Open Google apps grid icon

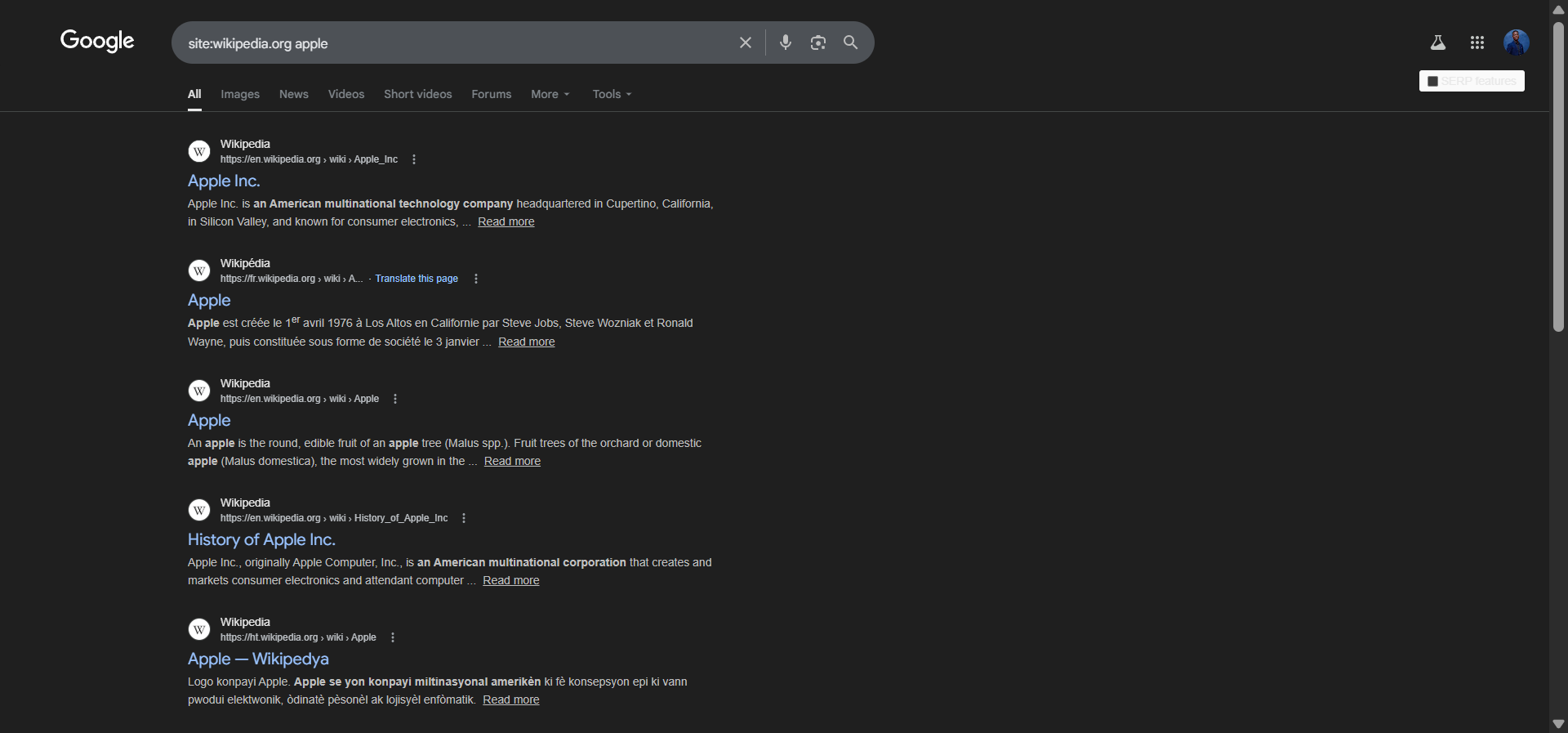point(1477,42)
